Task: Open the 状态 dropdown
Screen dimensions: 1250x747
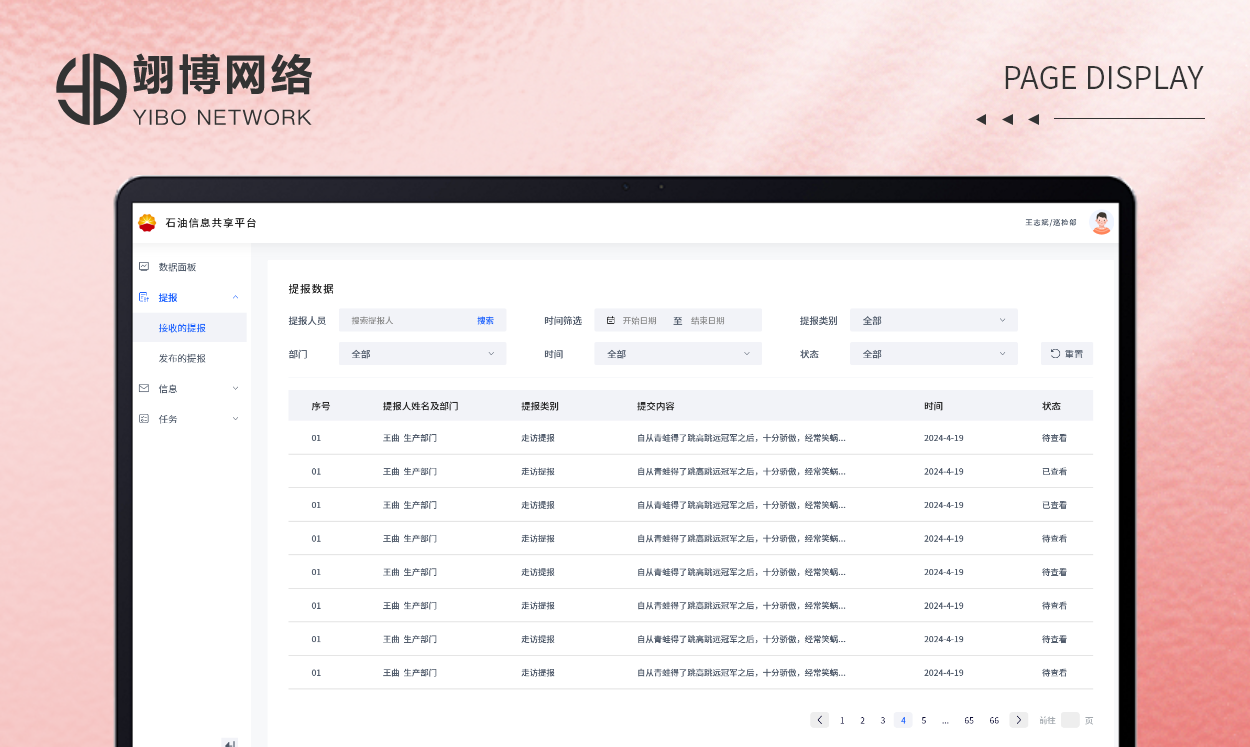Action: coord(933,354)
